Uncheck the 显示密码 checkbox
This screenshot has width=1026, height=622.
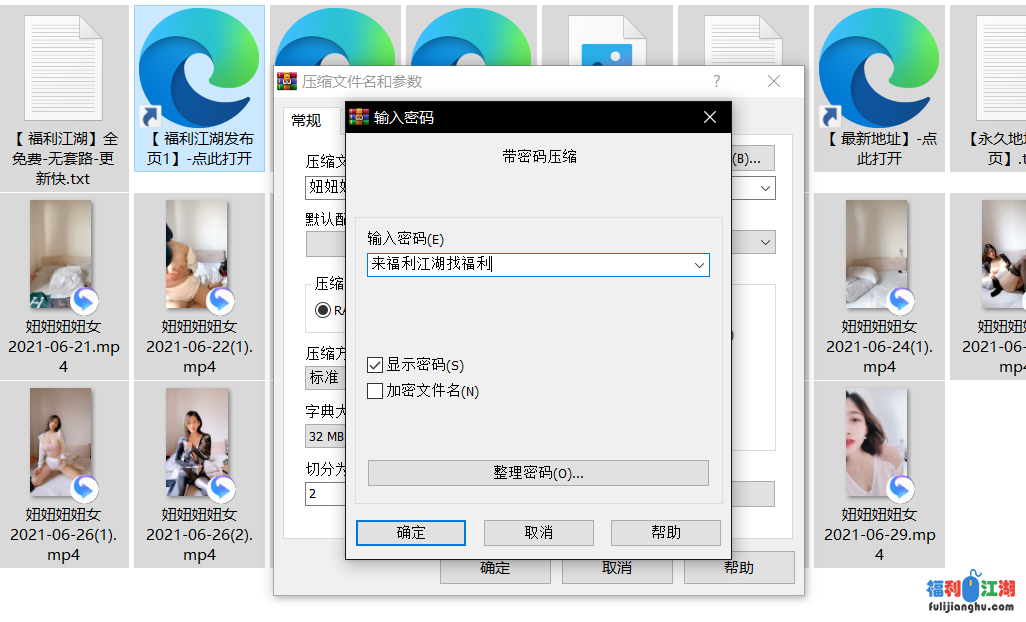click(x=375, y=366)
